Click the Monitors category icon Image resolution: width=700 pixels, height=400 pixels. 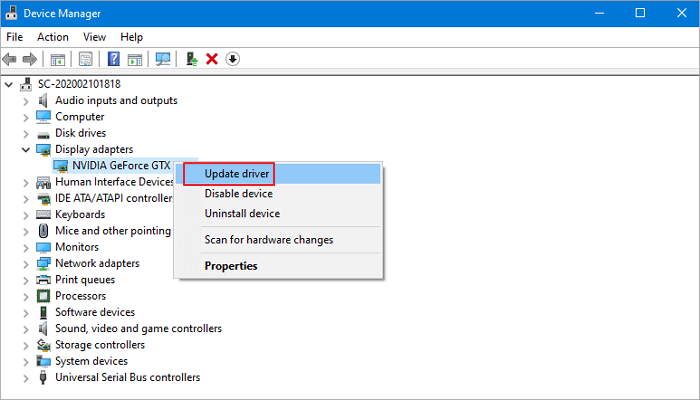[43, 247]
